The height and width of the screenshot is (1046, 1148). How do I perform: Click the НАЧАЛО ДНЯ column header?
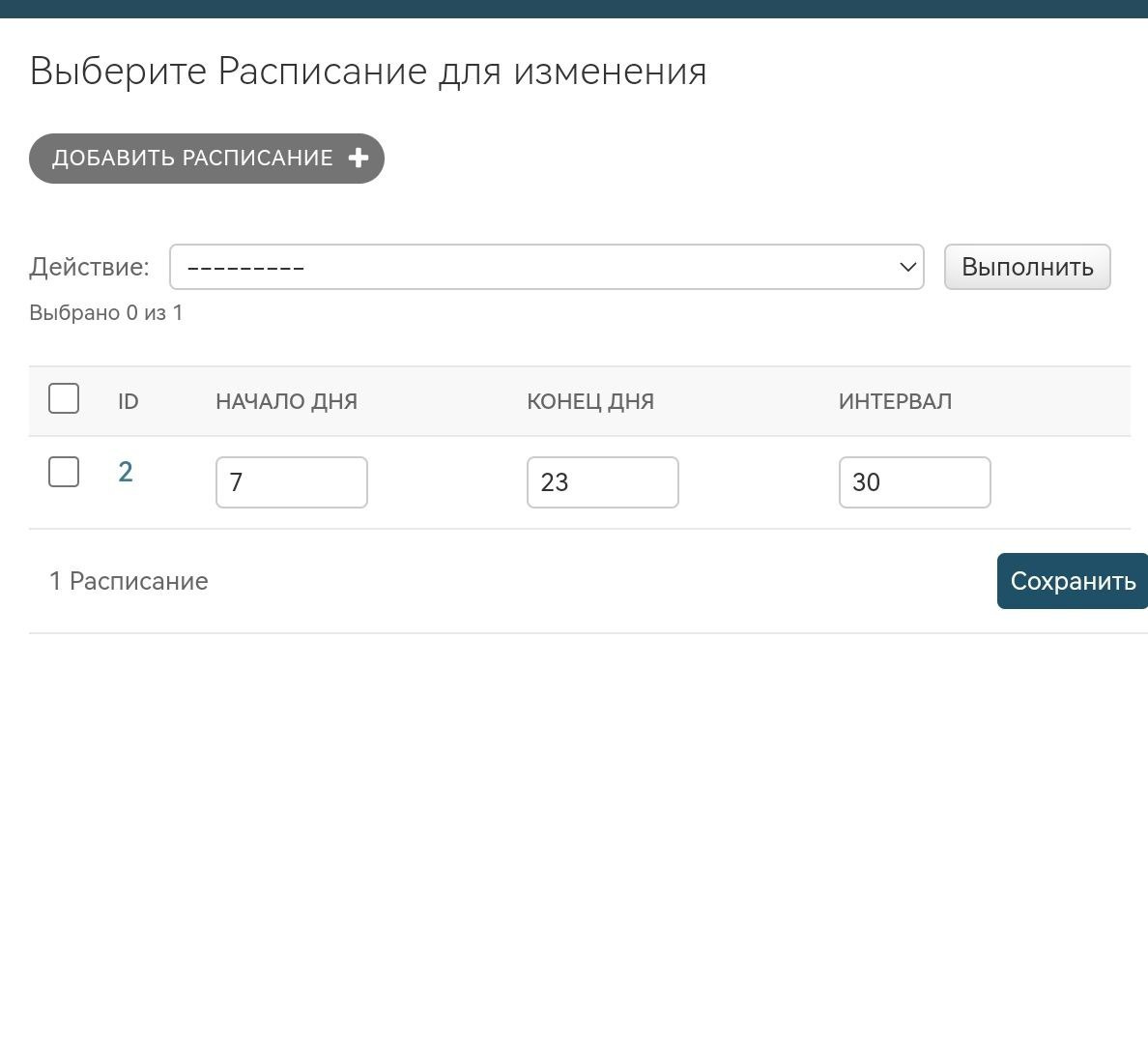click(x=286, y=401)
